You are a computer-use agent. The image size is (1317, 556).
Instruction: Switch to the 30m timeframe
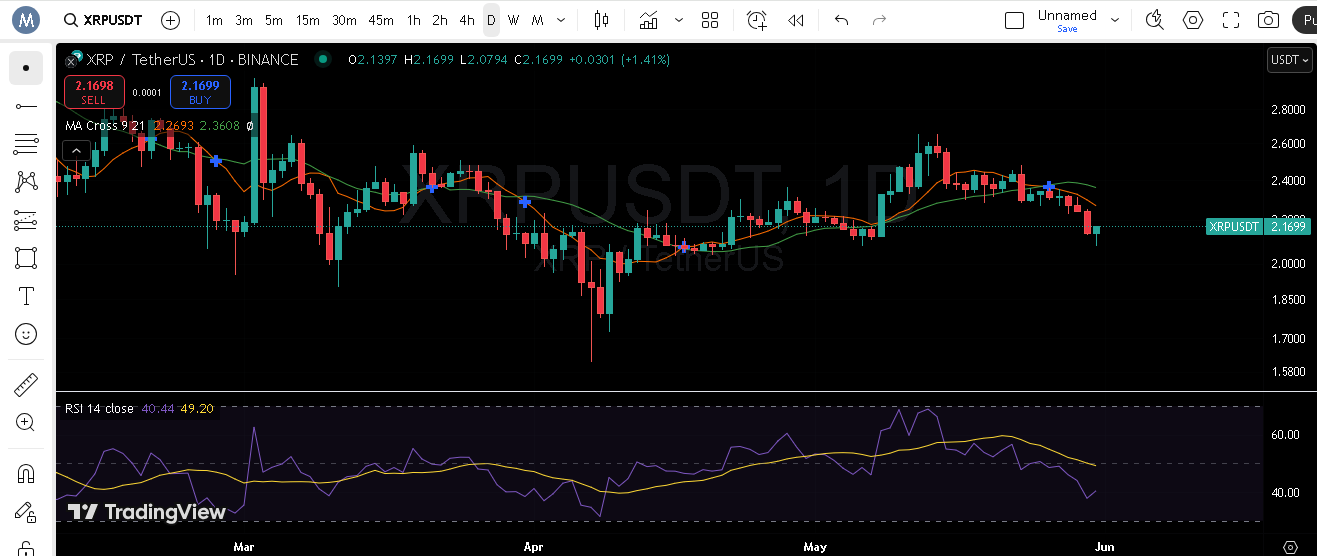tap(344, 20)
